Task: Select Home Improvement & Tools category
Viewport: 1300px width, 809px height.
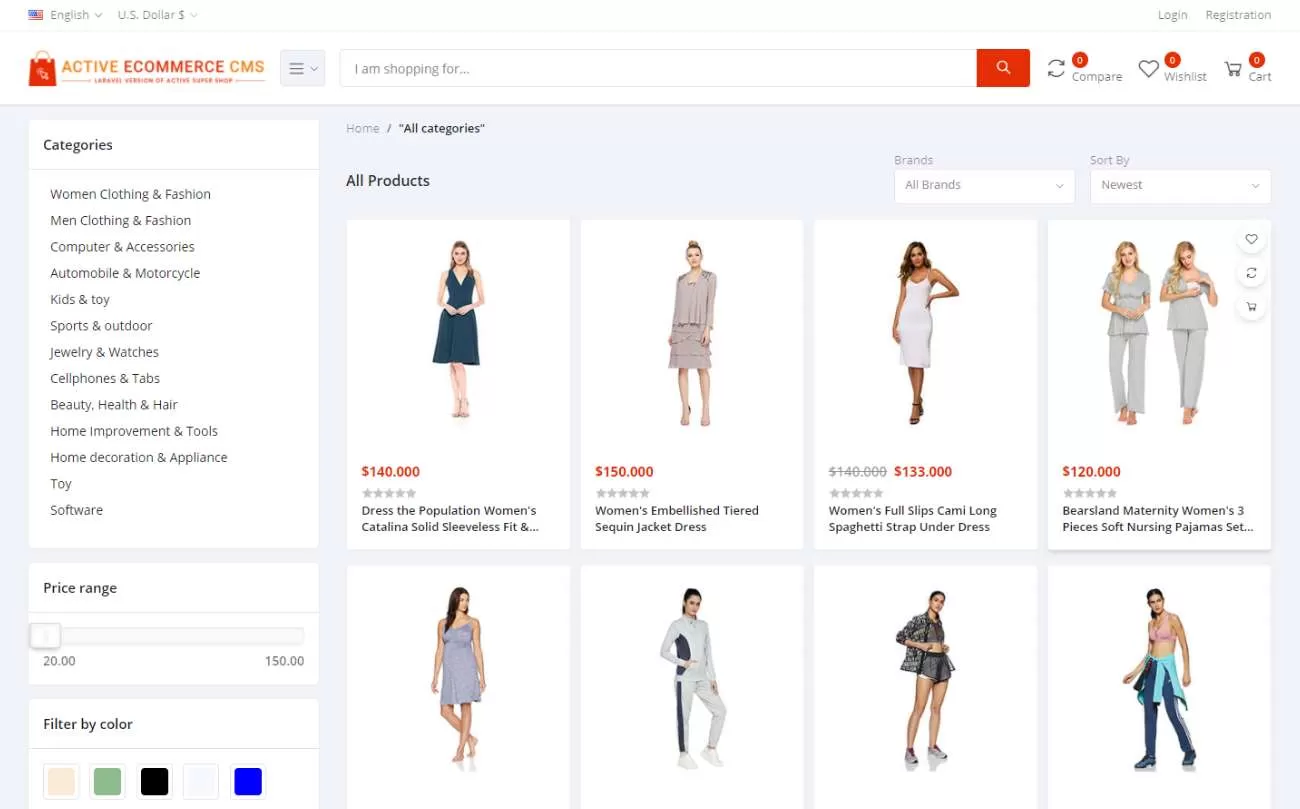Action: [x=134, y=431]
